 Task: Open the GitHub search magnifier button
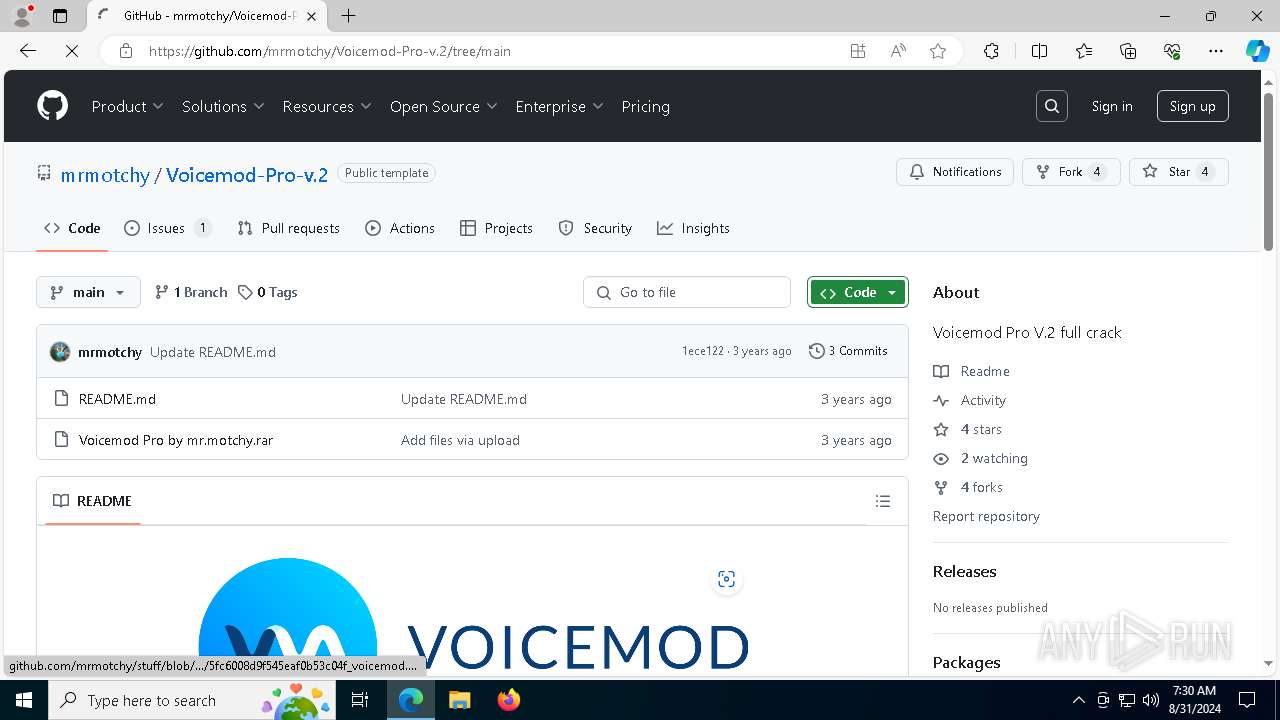1052,106
